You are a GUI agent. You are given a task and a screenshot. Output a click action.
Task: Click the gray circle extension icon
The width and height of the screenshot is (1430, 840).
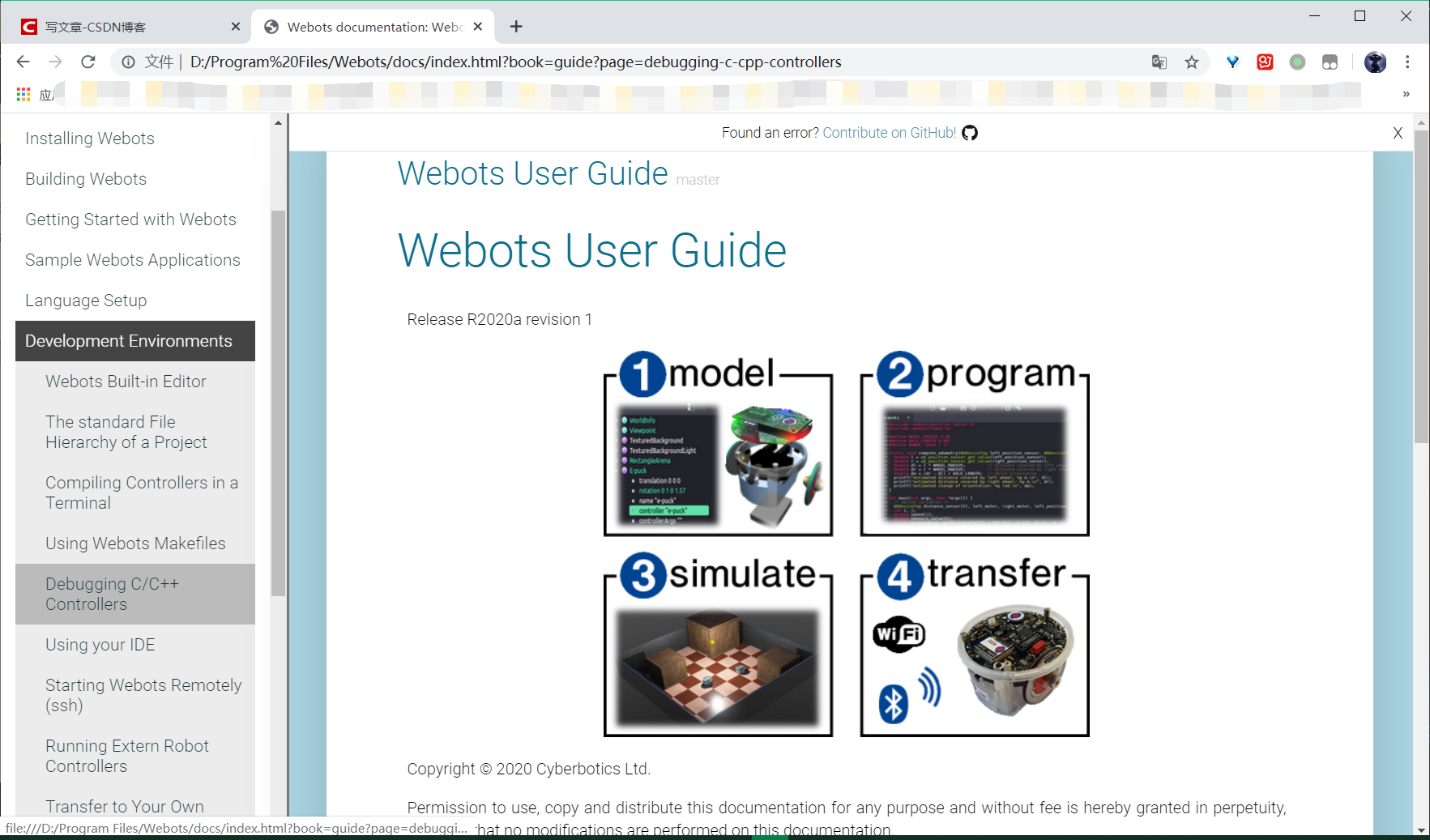click(1297, 62)
